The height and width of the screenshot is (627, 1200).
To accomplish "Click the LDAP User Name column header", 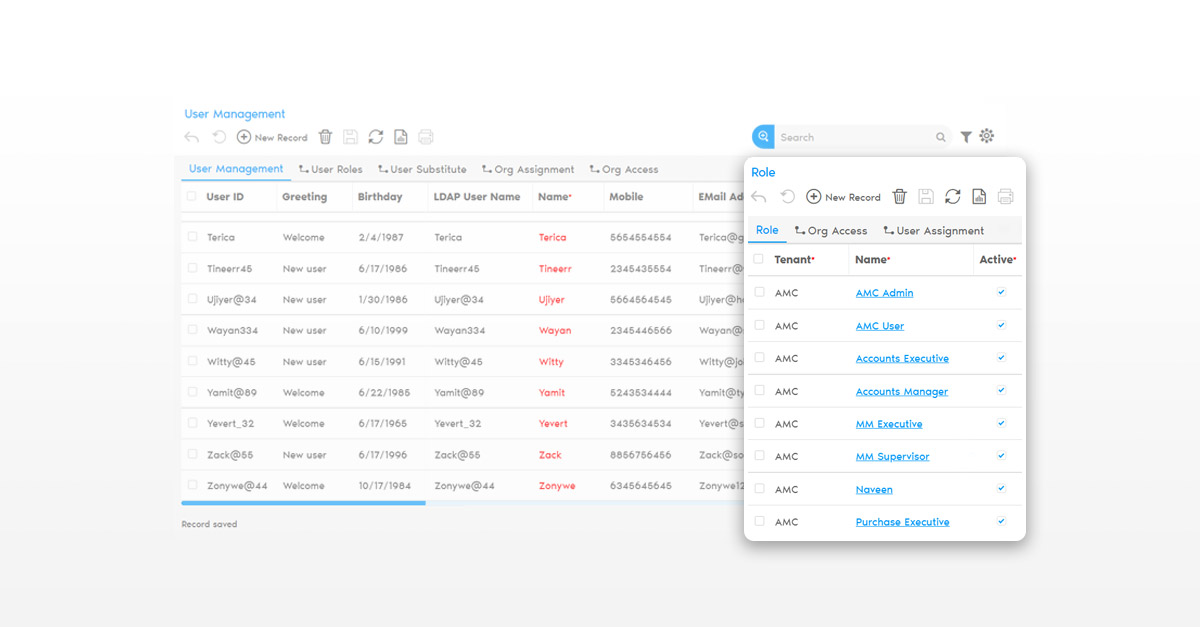I will (x=477, y=197).
